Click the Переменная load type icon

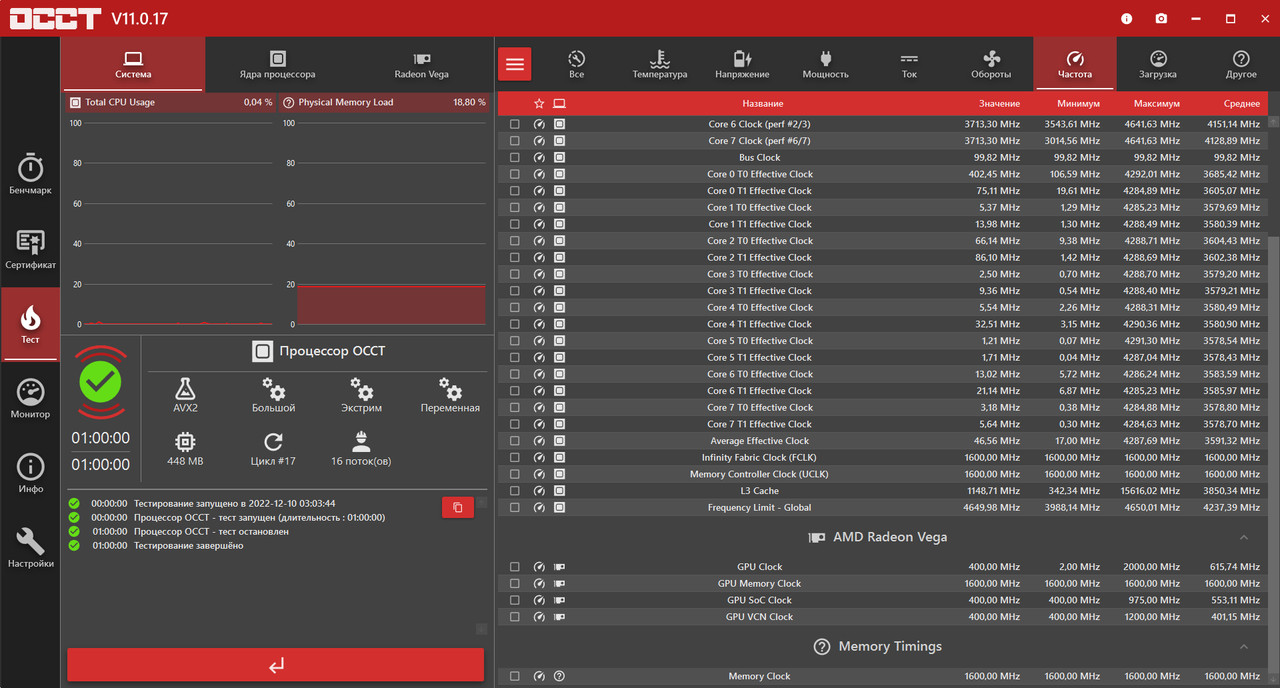450,389
